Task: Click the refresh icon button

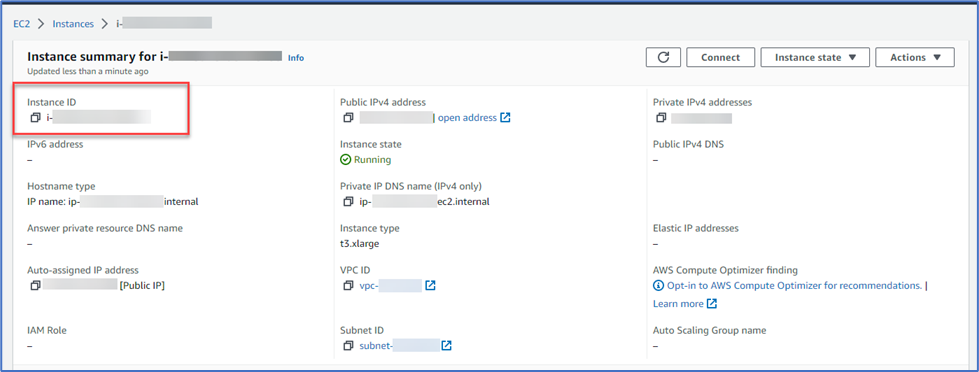Action: [x=664, y=57]
